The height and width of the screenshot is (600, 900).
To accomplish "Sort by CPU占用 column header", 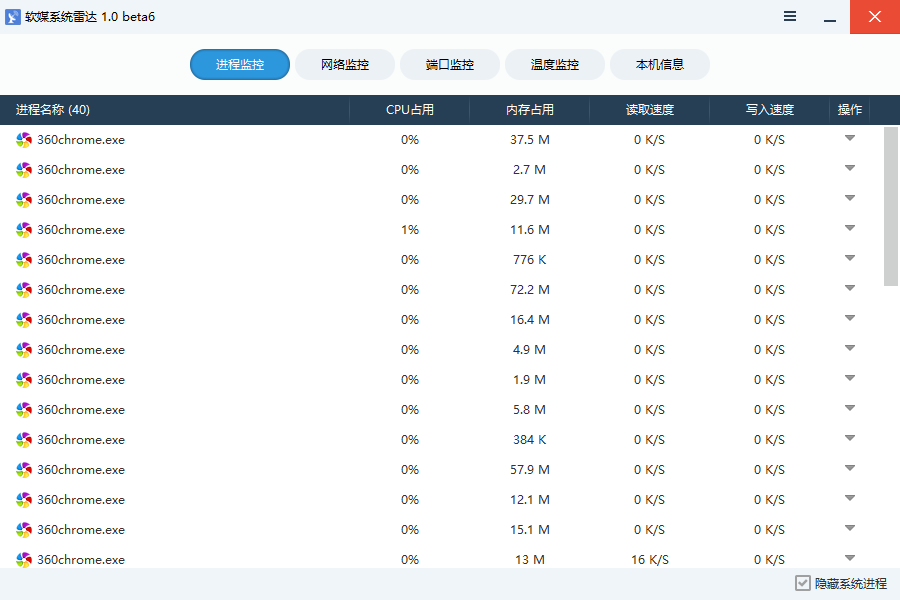I will click(409, 110).
